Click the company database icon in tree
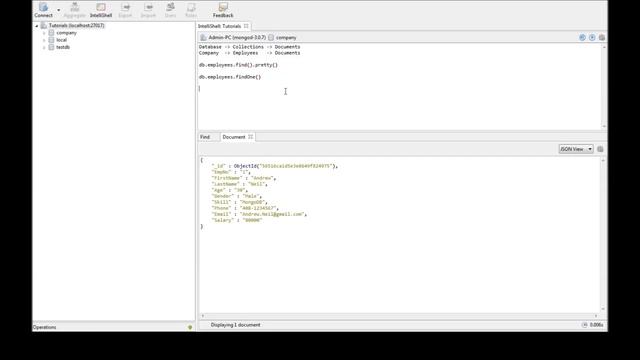640x360 pixels. point(51,33)
